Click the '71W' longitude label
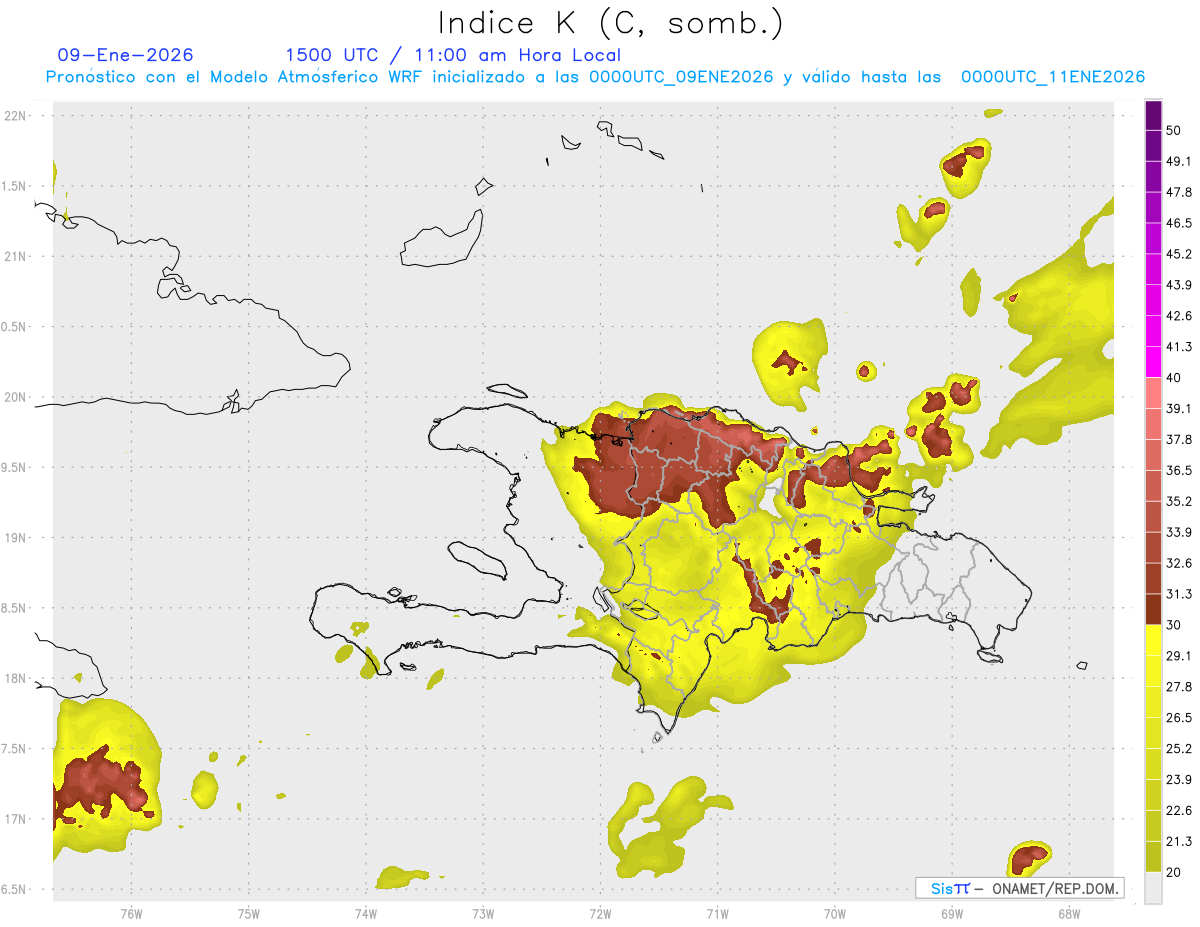 (717, 913)
